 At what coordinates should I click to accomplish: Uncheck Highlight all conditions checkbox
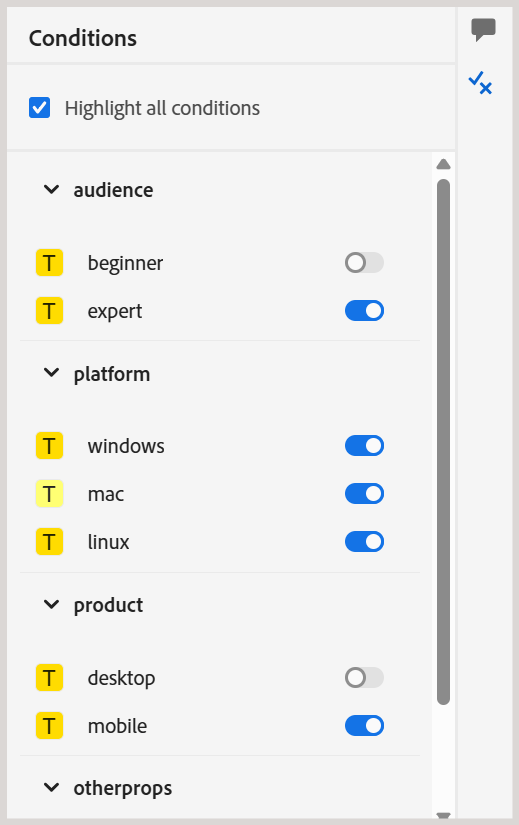39,107
